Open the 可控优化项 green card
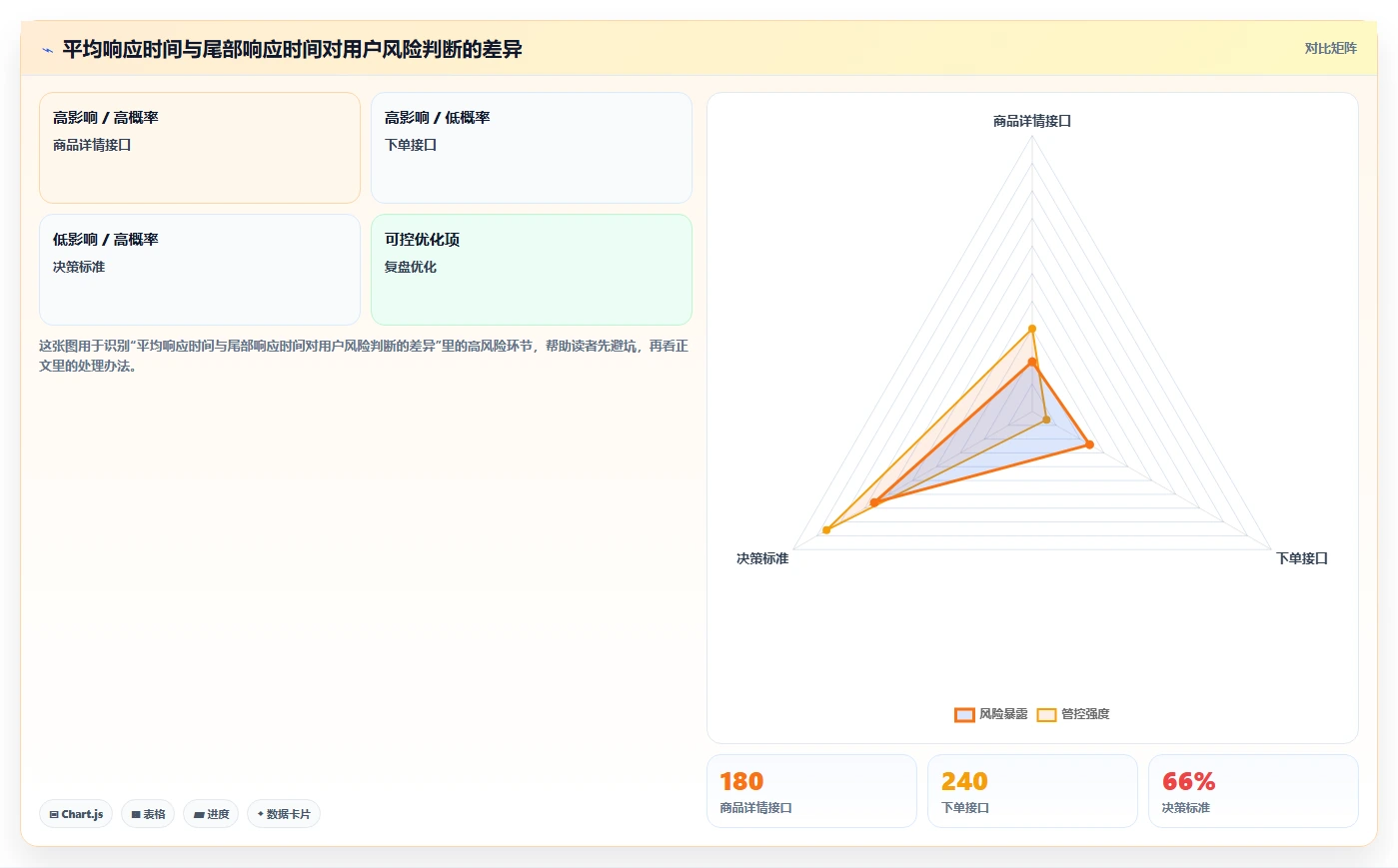The height and width of the screenshot is (868, 1398). coord(532,270)
